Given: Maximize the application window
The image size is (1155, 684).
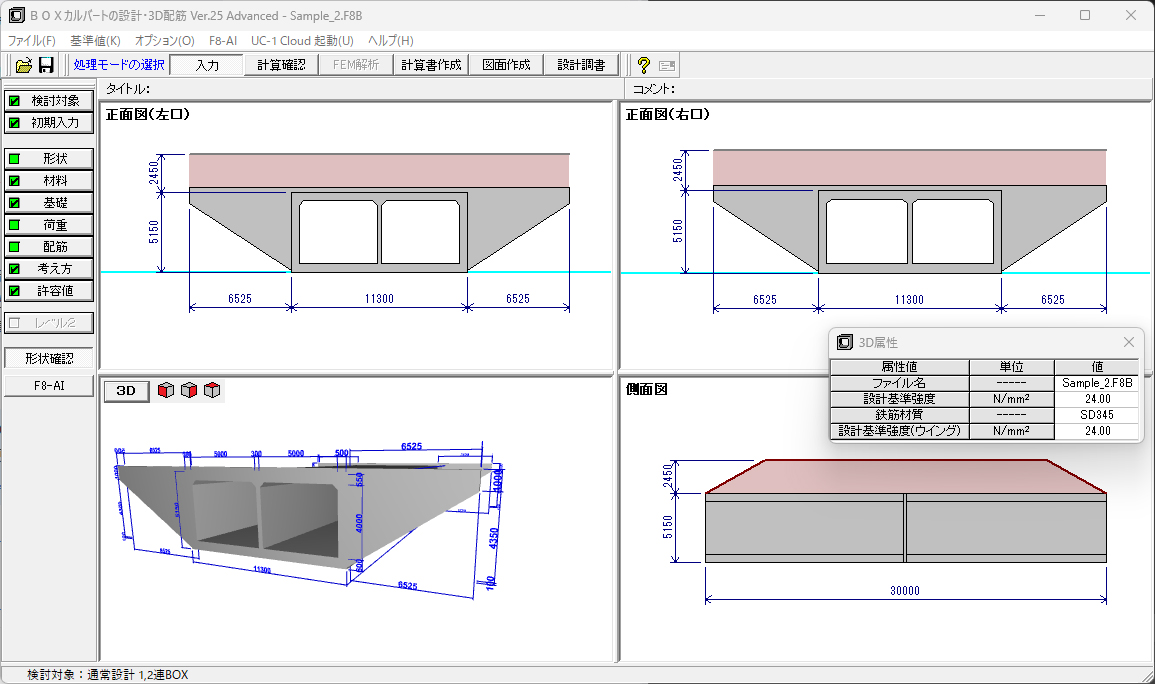Looking at the screenshot, I should pyautogui.click(x=1085, y=15).
